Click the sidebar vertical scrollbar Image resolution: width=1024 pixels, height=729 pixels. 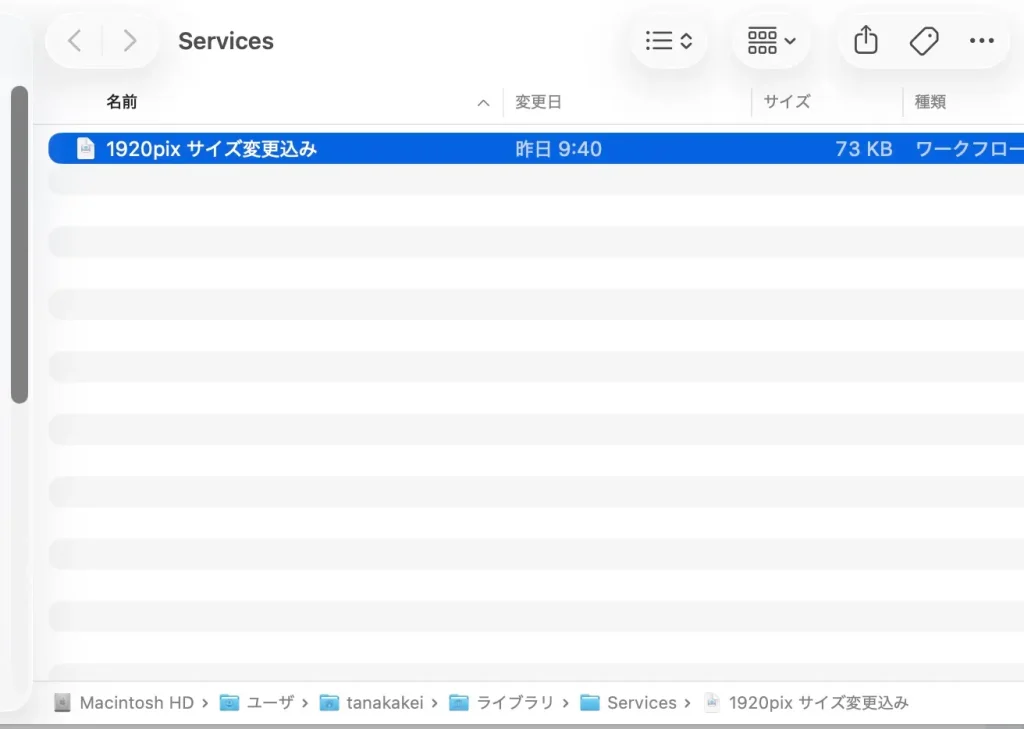(19, 245)
